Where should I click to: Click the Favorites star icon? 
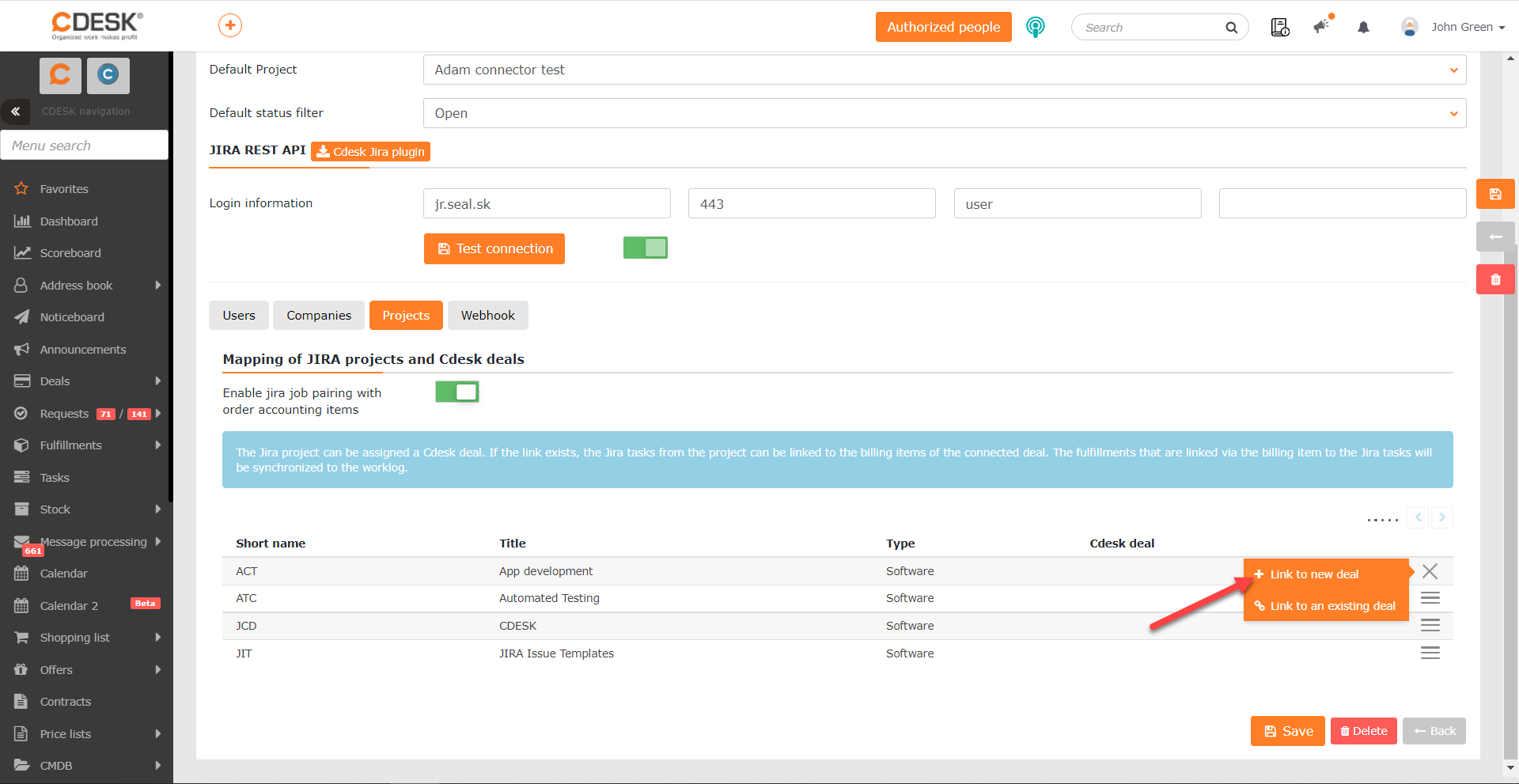[x=21, y=189]
